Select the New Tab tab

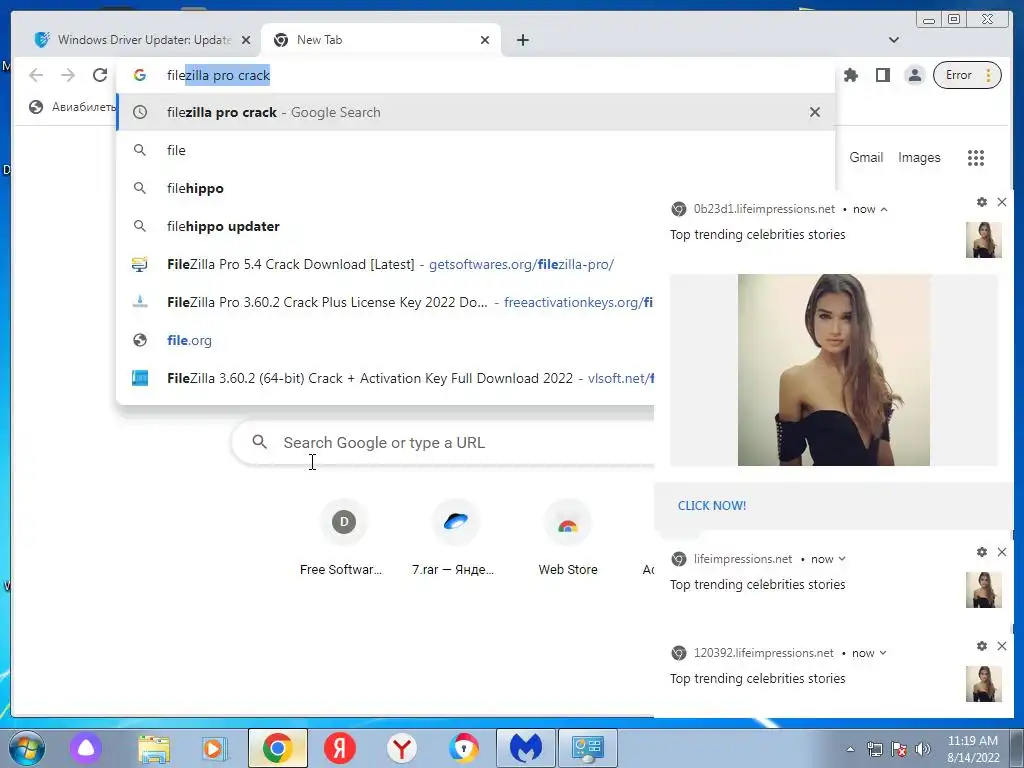click(380, 40)
